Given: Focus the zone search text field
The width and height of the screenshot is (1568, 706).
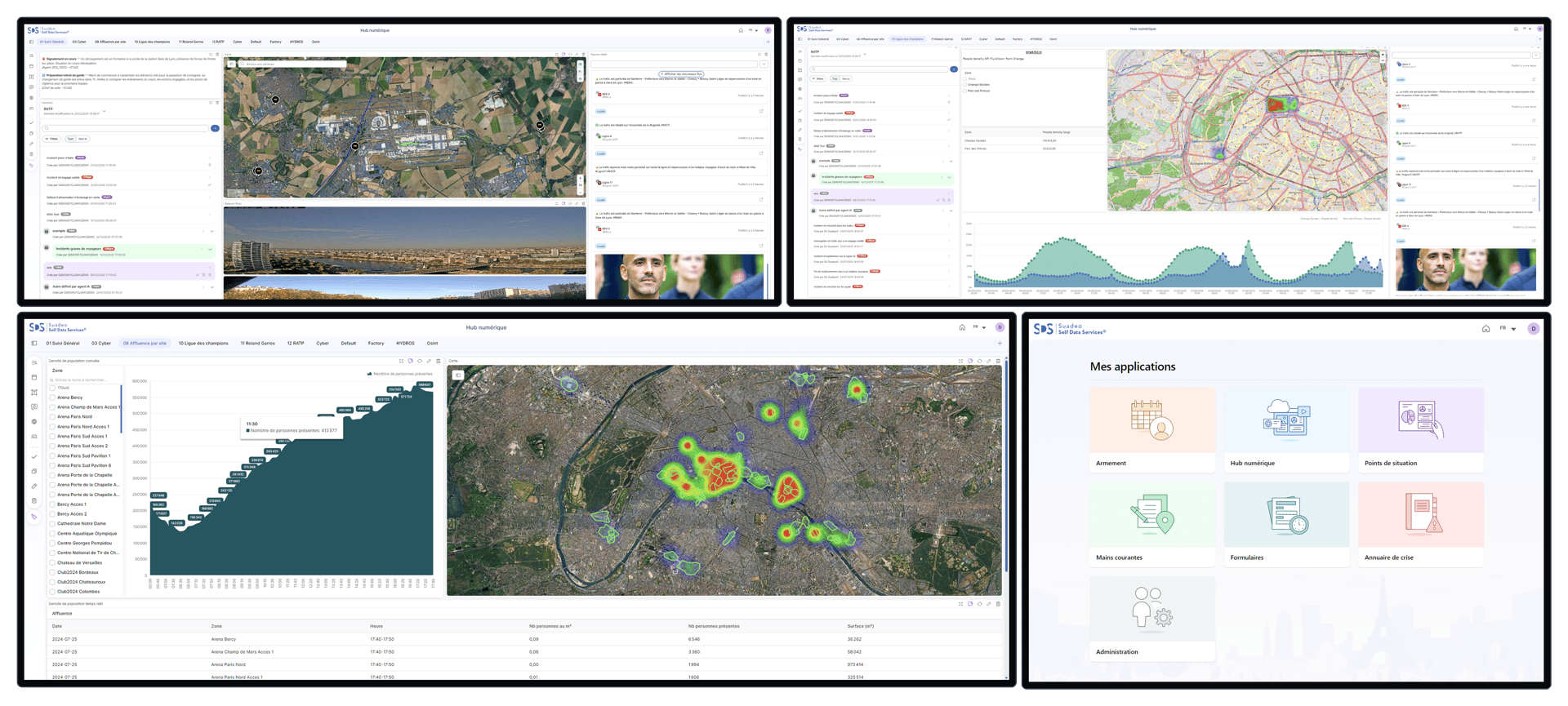Looking at the screenshot, I should [x=85, y=380].
